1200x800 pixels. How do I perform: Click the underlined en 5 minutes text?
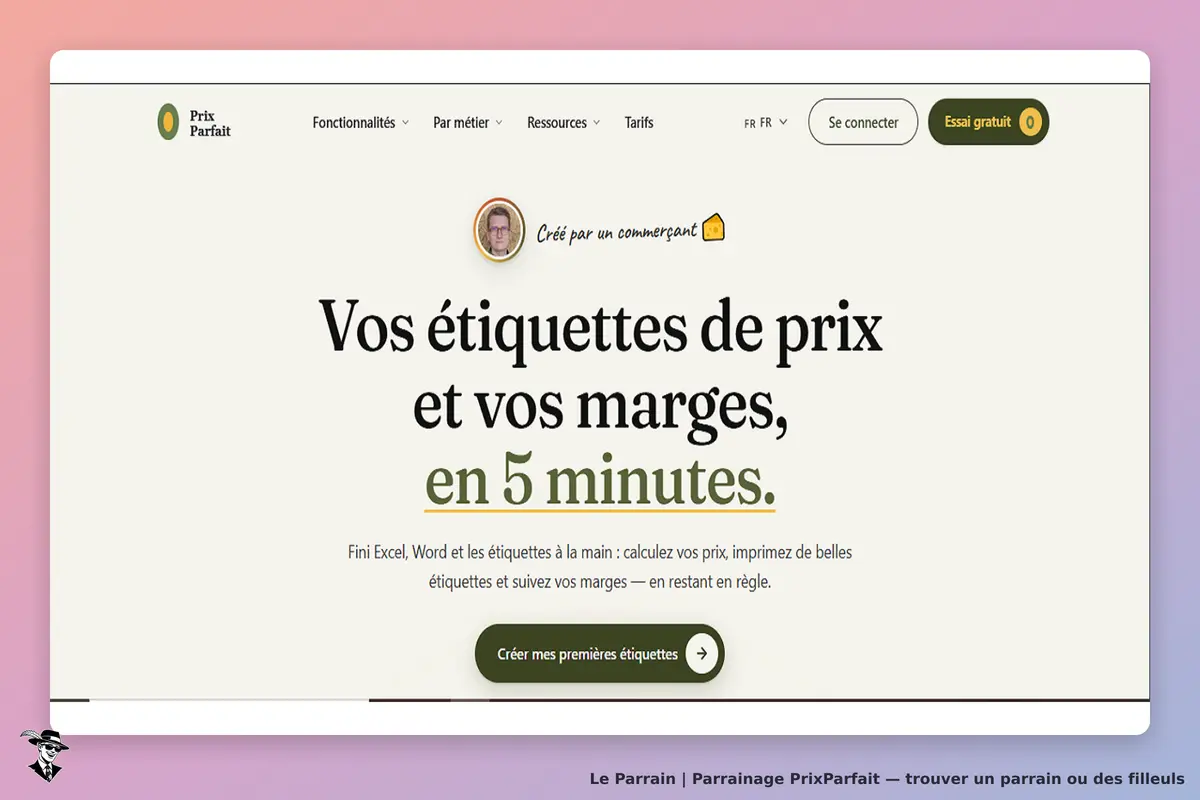(600, 482)
